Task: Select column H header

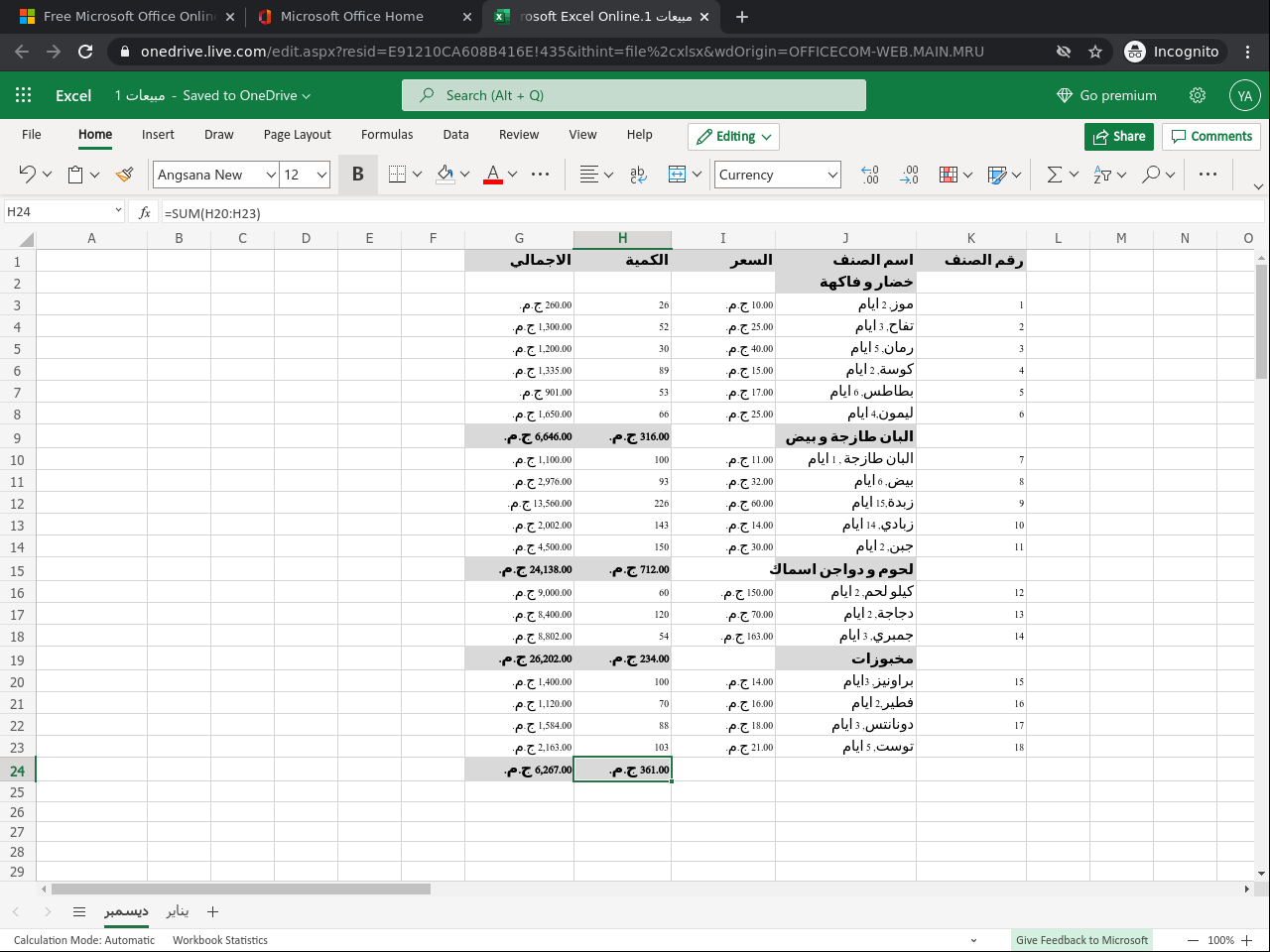Action: [623, 238]
